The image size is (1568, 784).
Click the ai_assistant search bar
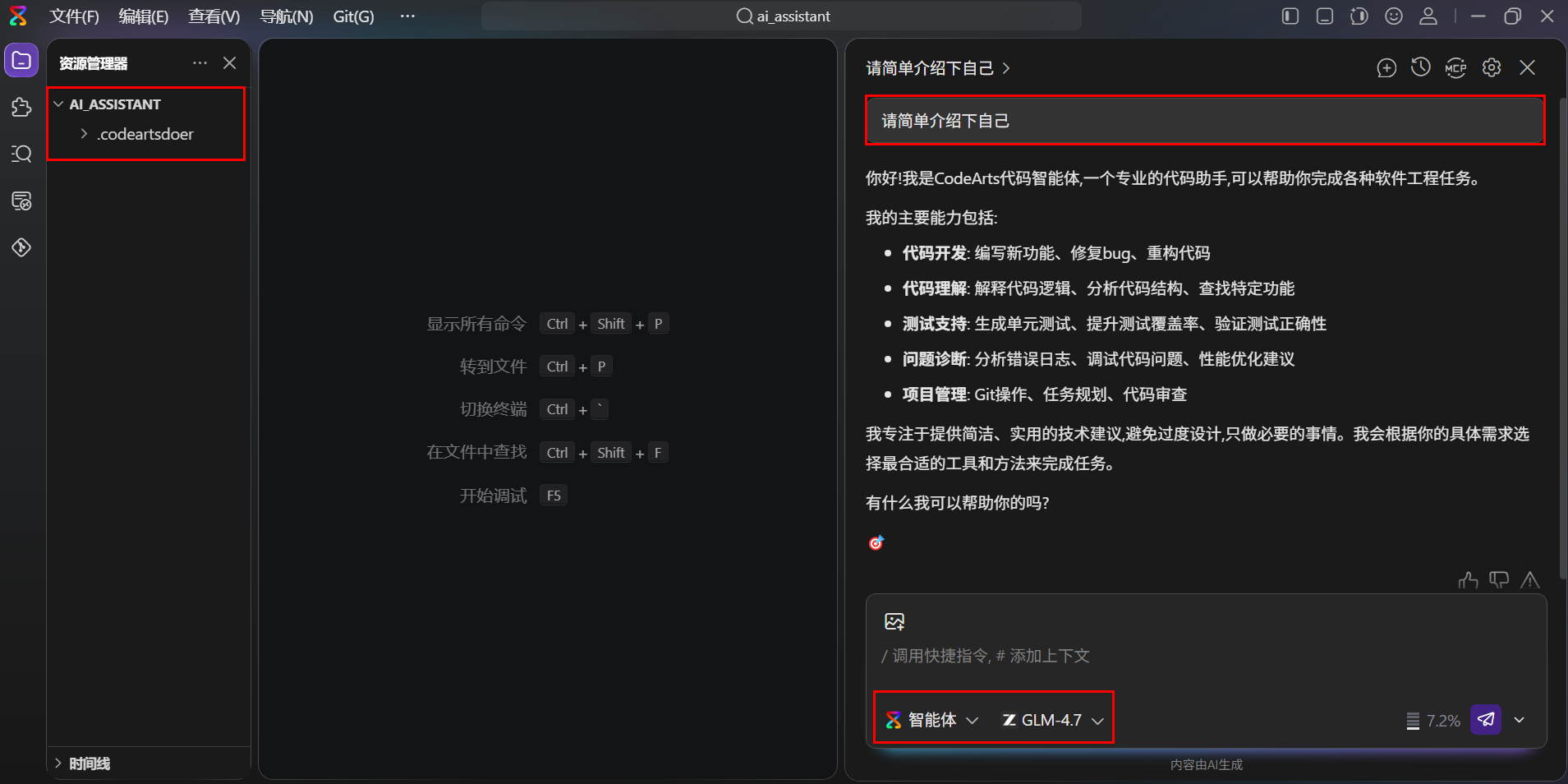(781, 16)
